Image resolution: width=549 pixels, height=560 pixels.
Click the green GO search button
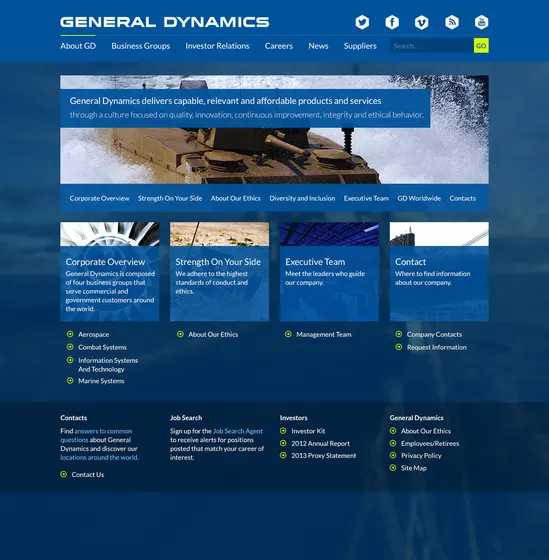[481, 46]
